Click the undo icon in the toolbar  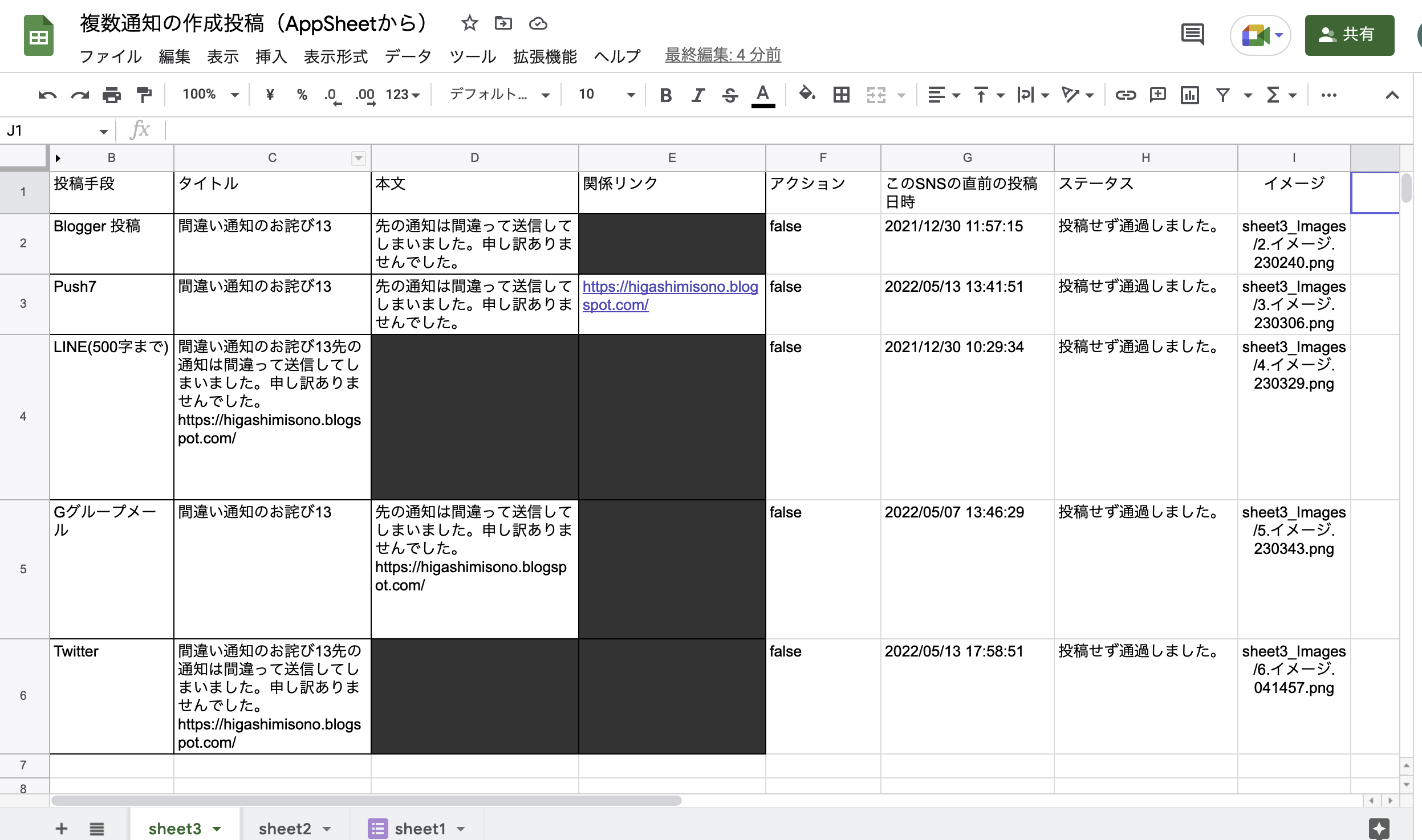(47, 95)
